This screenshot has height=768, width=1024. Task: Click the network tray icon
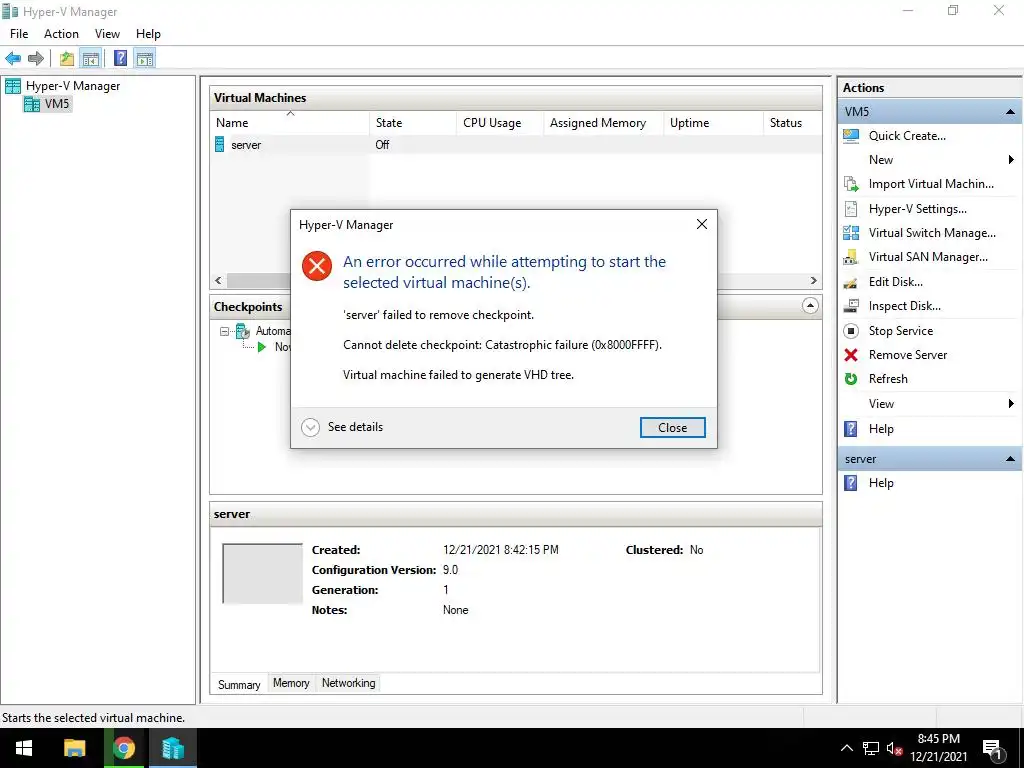point(871,748)
